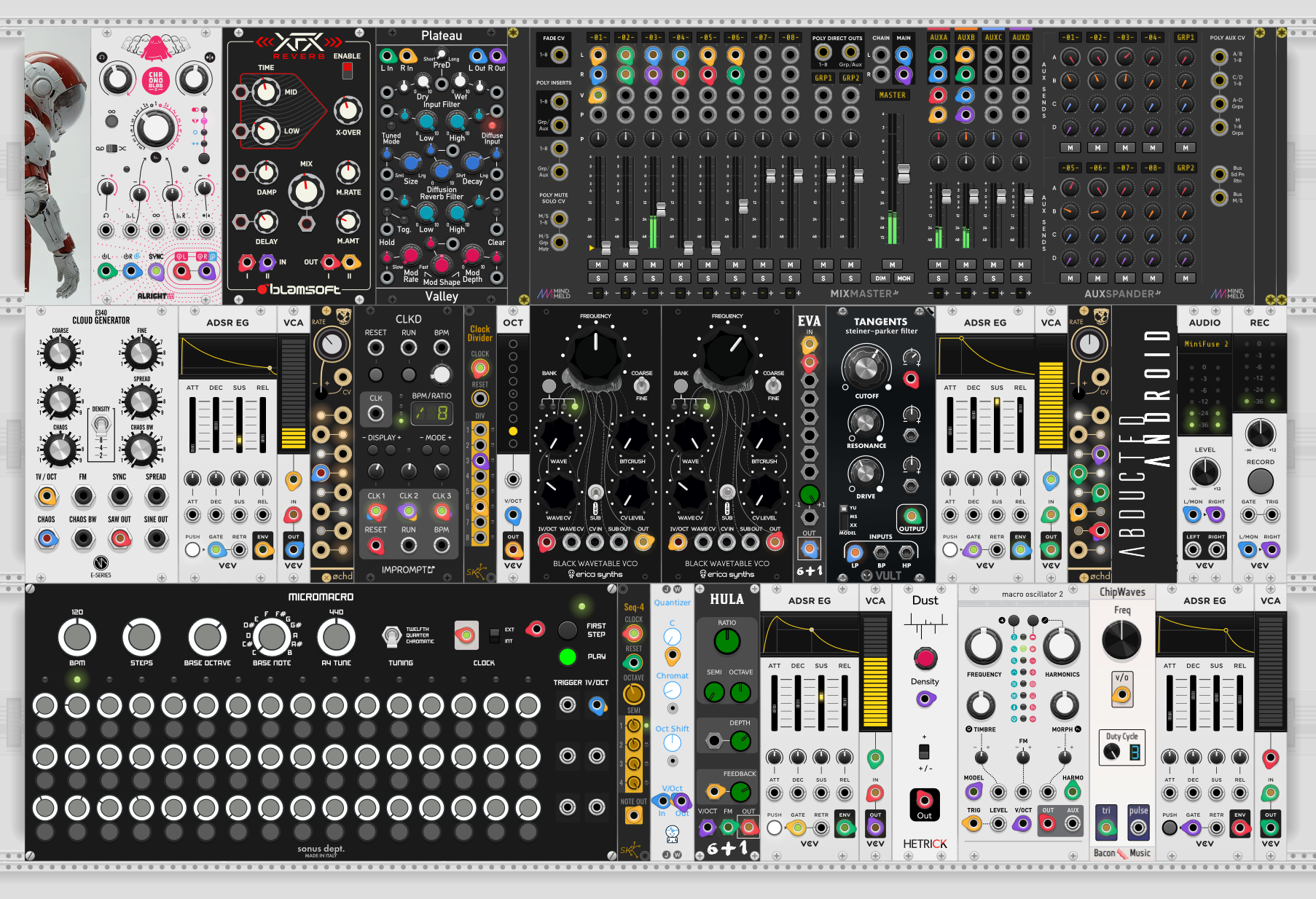Image resolution: width=1316 pixels, height=899 pixels.
Task: Click the Macro Oscillator 2 AUX jack
Action: pos(1073,824)
